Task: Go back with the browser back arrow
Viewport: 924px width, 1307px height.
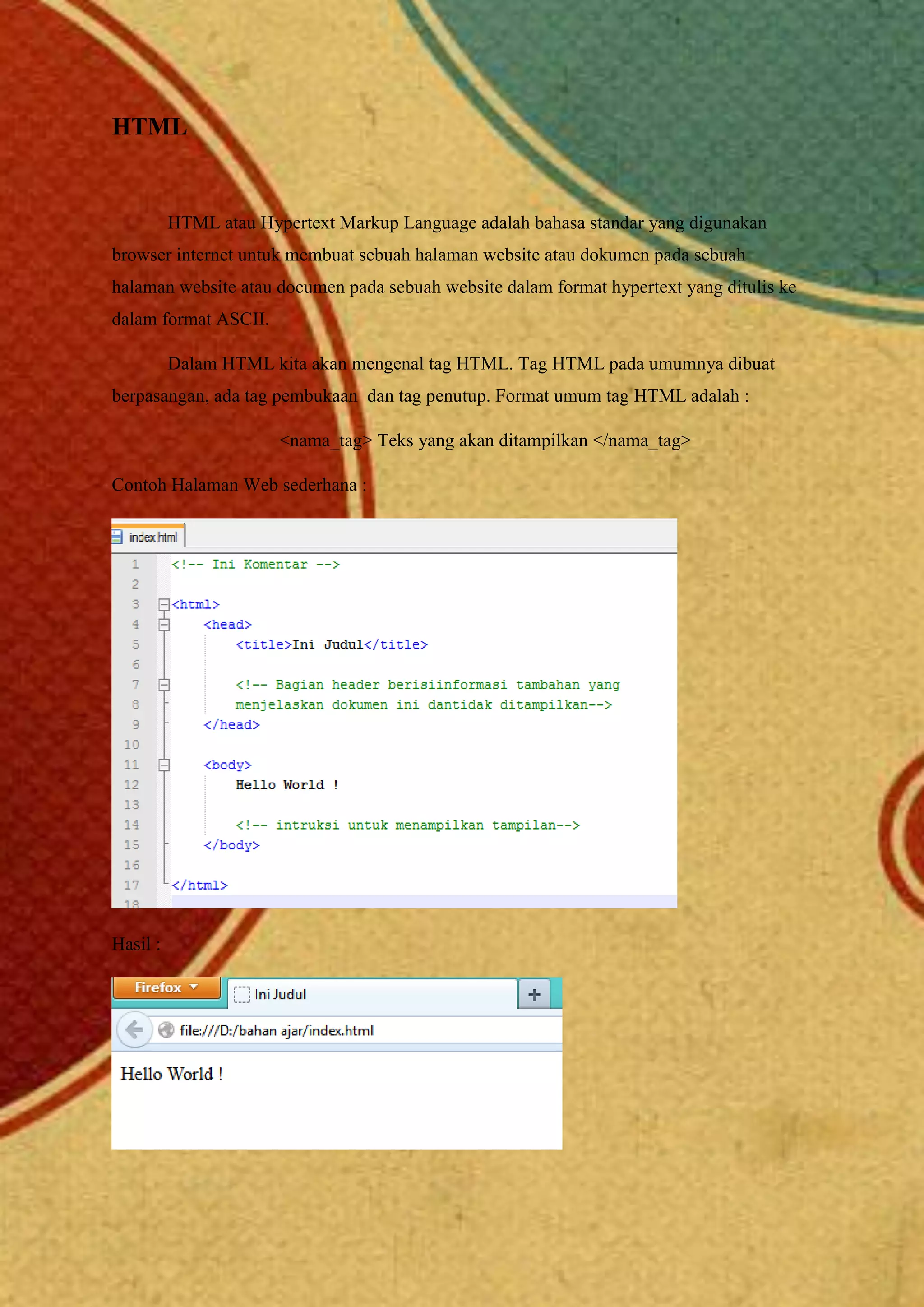Action: [134, 1030]
